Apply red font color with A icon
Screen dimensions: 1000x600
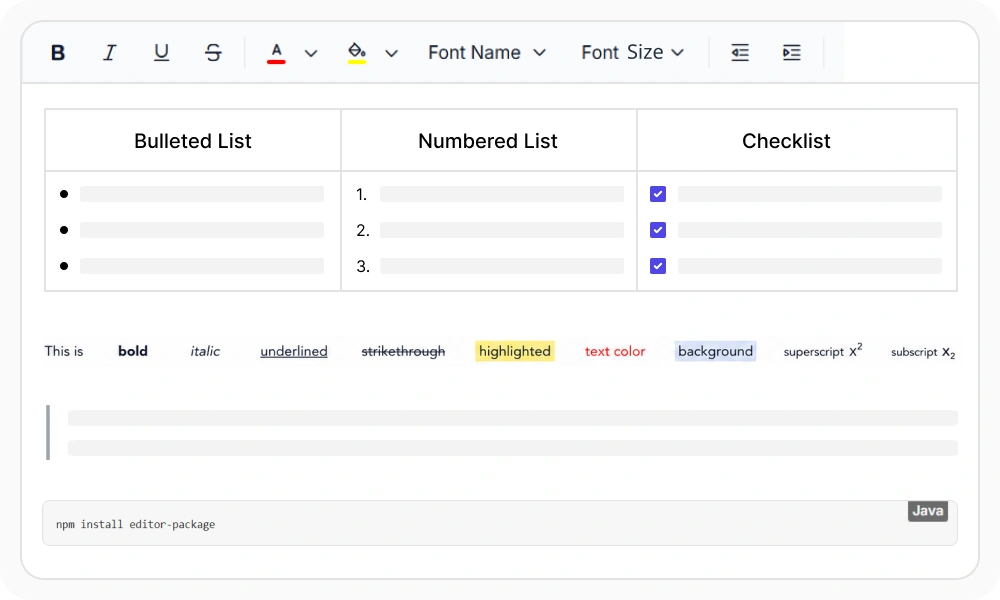tap(276, 53)
